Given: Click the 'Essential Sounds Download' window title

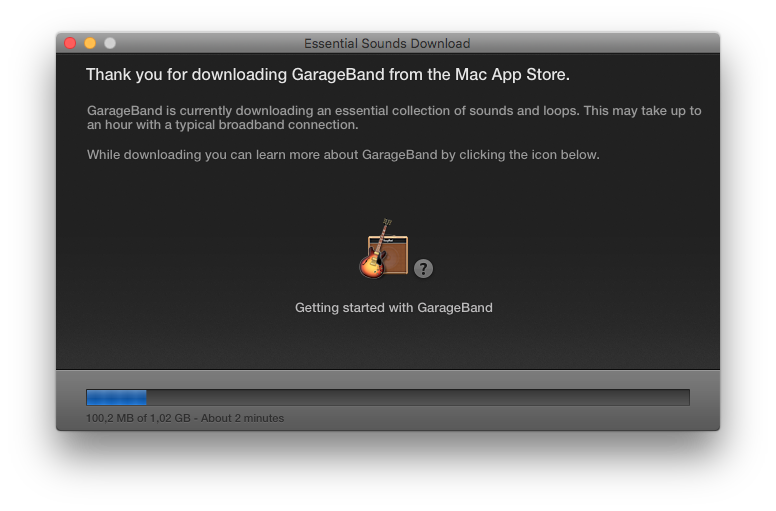Looking at the screenshot, I should (x=387, y=44).
